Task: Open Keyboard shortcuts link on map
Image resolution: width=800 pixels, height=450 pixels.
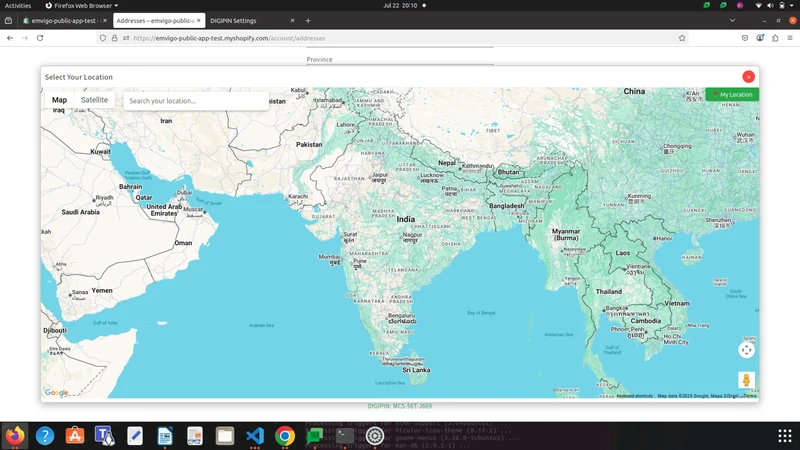Action: point(634,396)
